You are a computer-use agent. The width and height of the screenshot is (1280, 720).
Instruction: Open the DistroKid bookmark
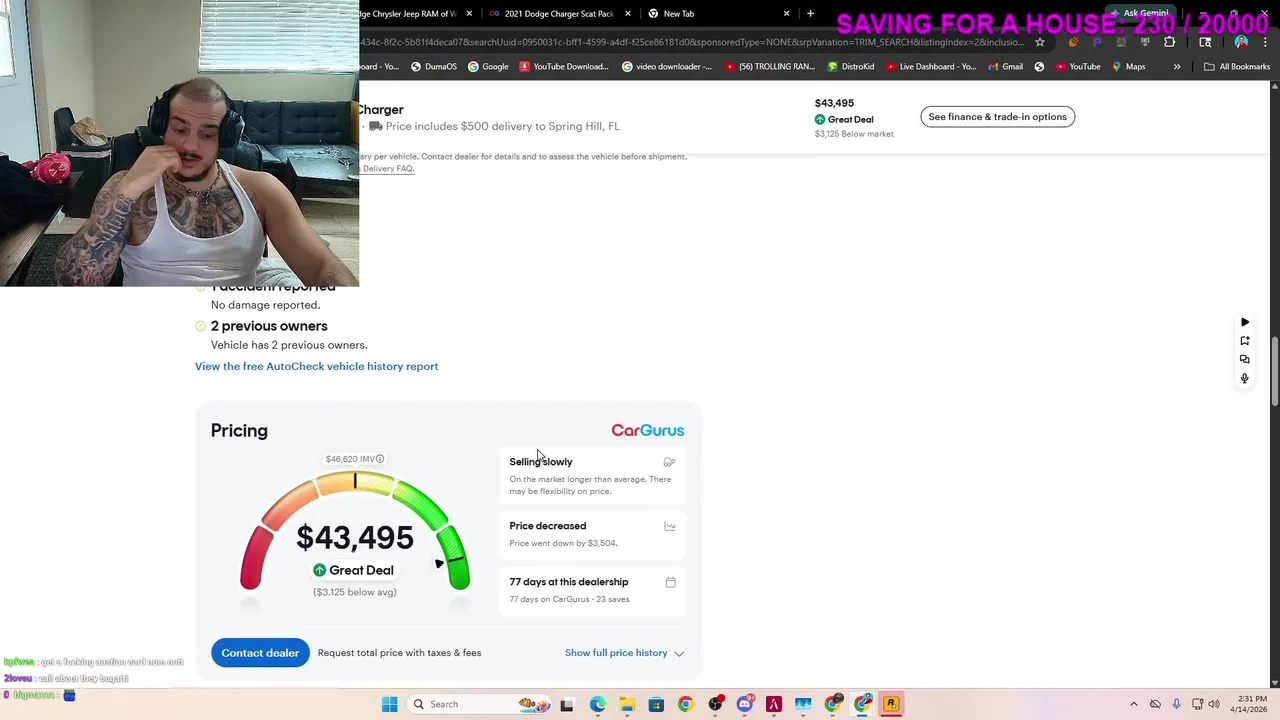[x=851, y=67]
